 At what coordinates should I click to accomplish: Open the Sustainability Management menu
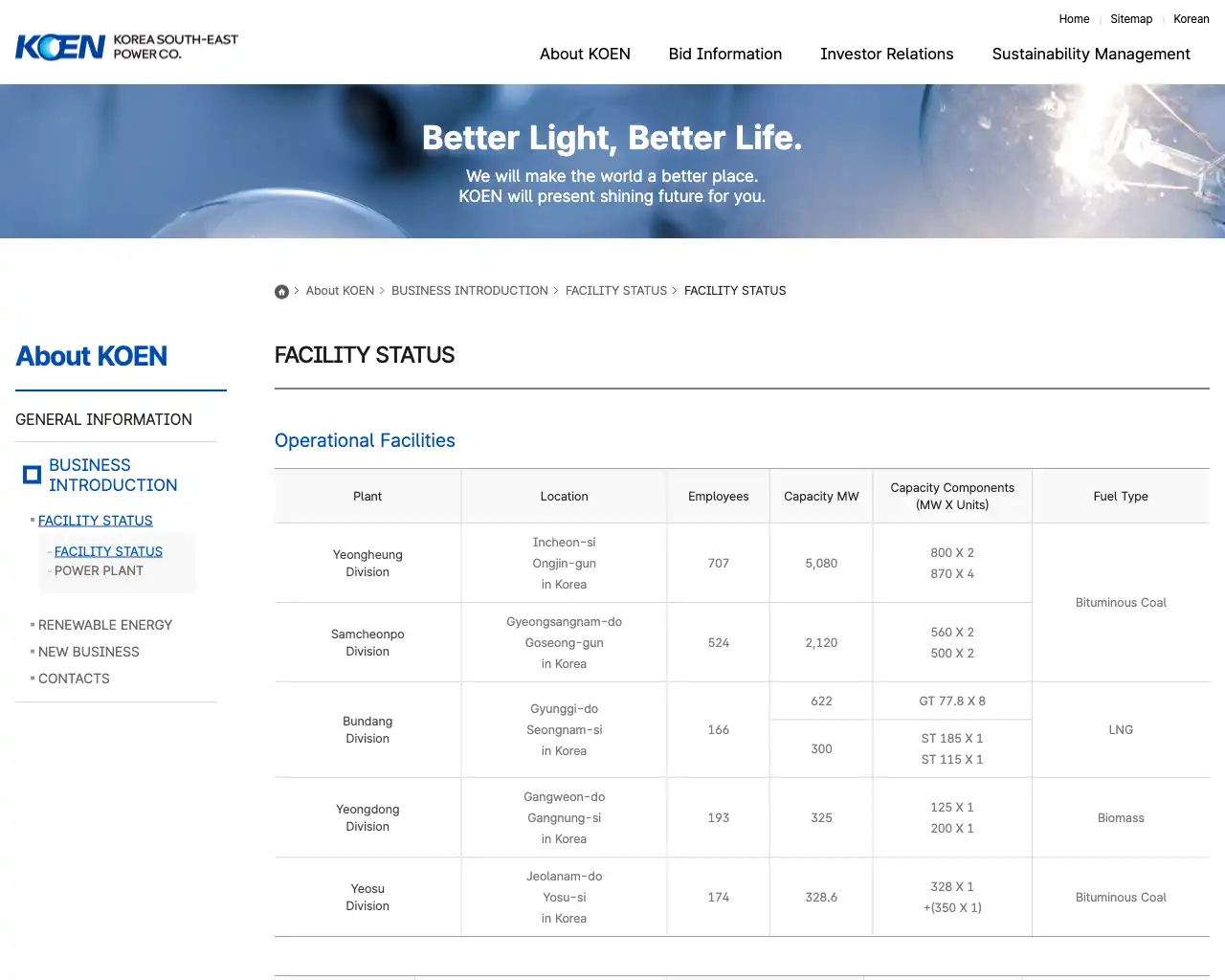1090,54
